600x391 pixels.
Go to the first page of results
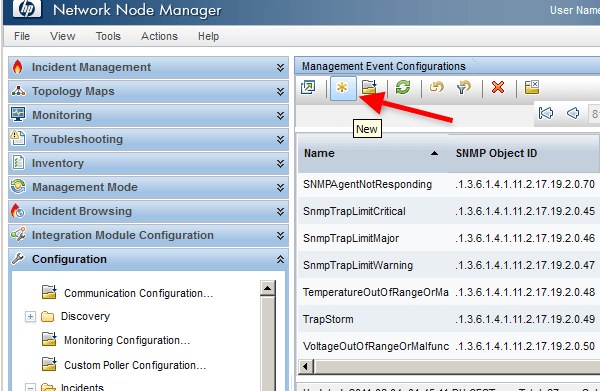(546, 113)
